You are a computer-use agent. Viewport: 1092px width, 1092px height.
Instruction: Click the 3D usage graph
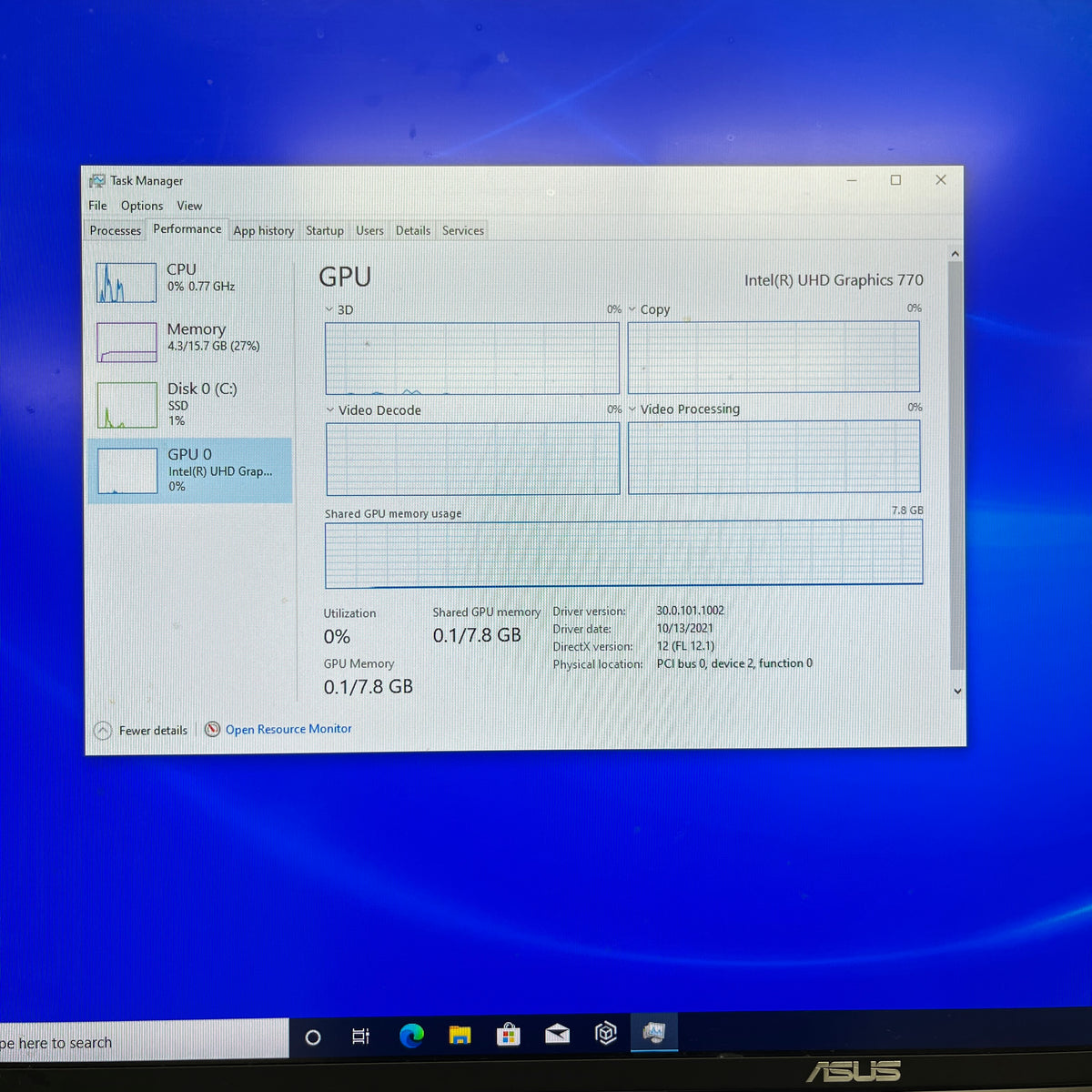472,359
